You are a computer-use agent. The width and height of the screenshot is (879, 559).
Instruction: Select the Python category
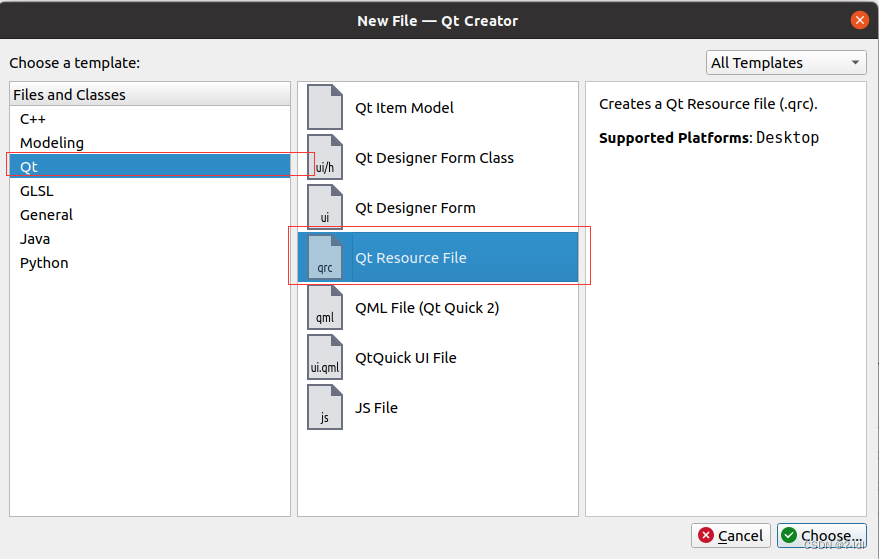point(150,263)
